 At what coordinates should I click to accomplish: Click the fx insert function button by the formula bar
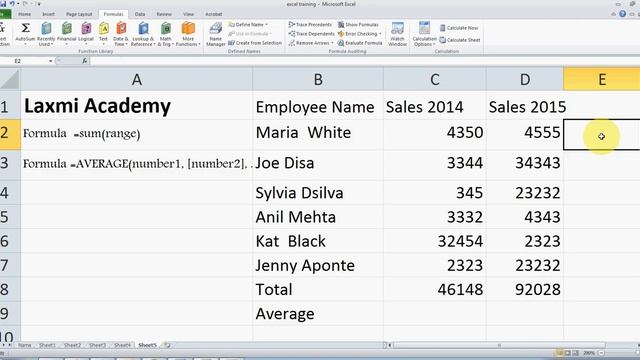coord(84,61)
